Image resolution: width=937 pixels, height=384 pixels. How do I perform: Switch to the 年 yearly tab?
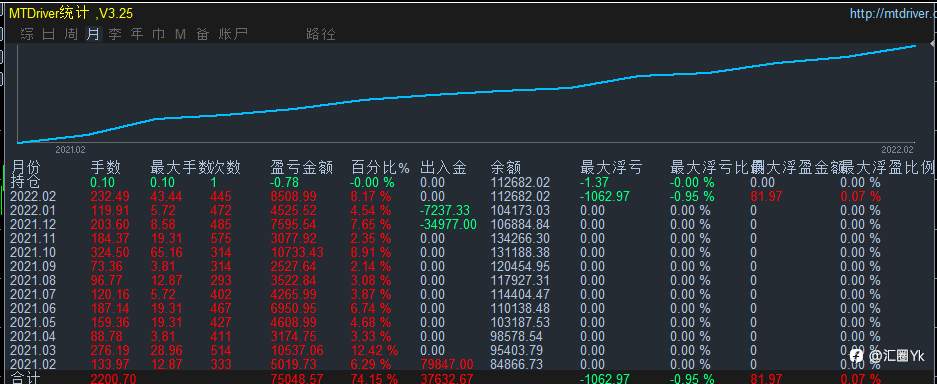(137, 34)
